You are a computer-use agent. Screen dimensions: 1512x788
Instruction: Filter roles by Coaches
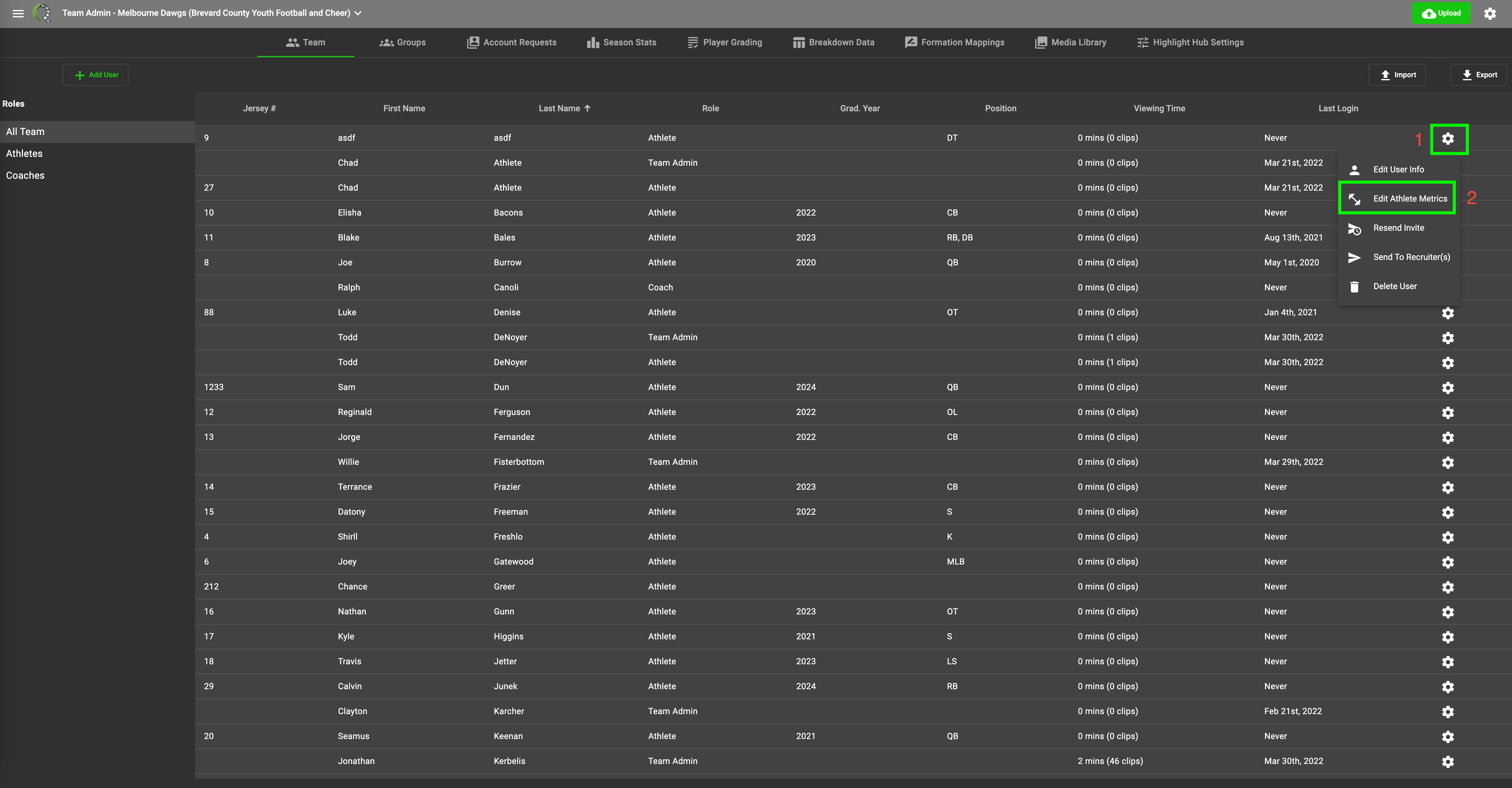coord(25,175)
